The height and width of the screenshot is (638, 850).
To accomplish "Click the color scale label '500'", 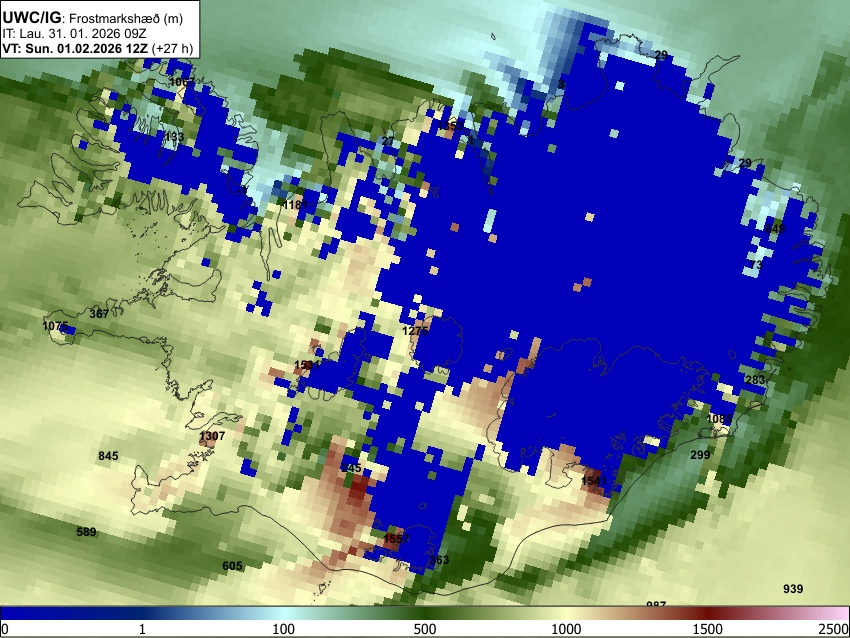I will [424, 629].
